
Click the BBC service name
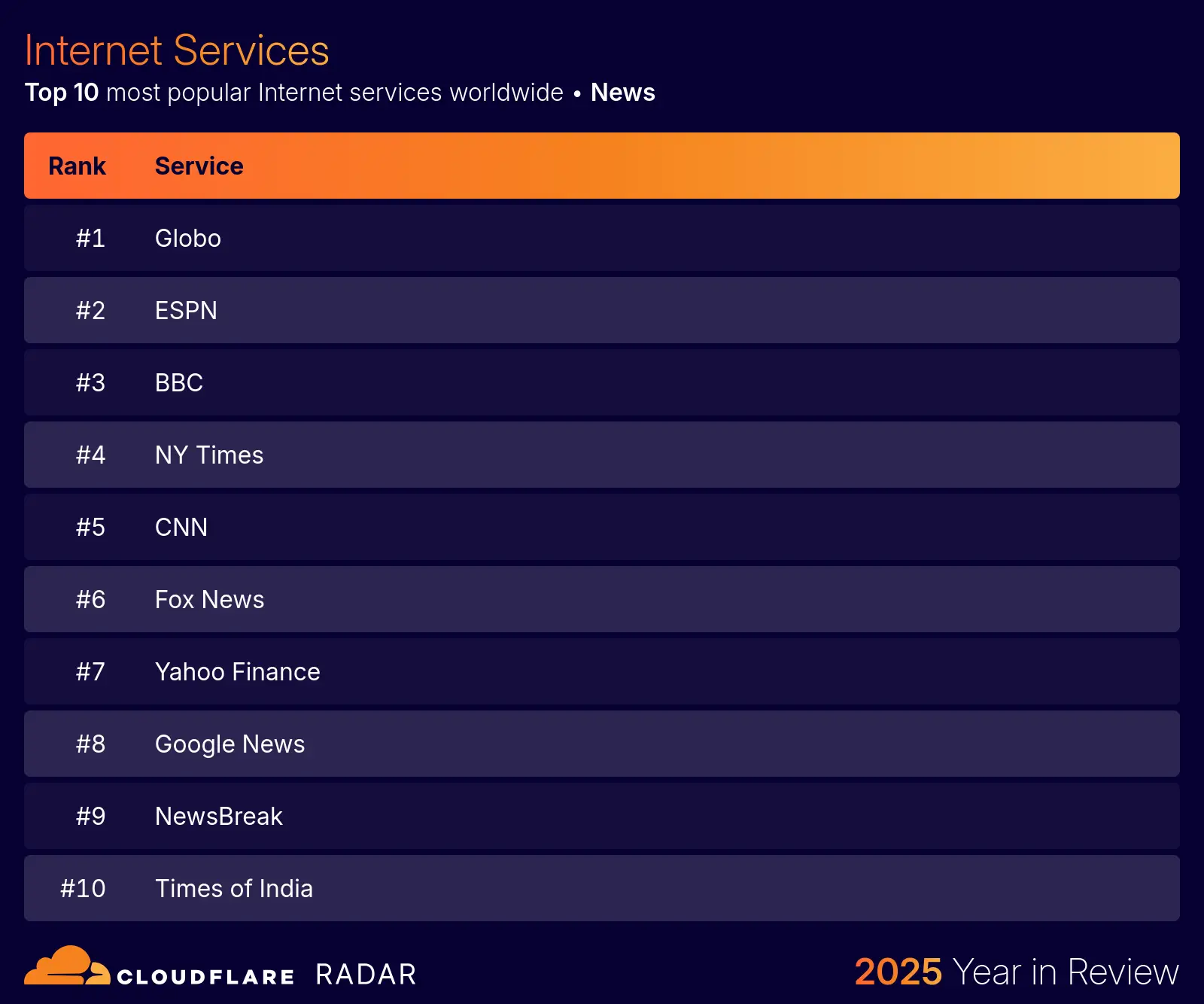(179, 383)
